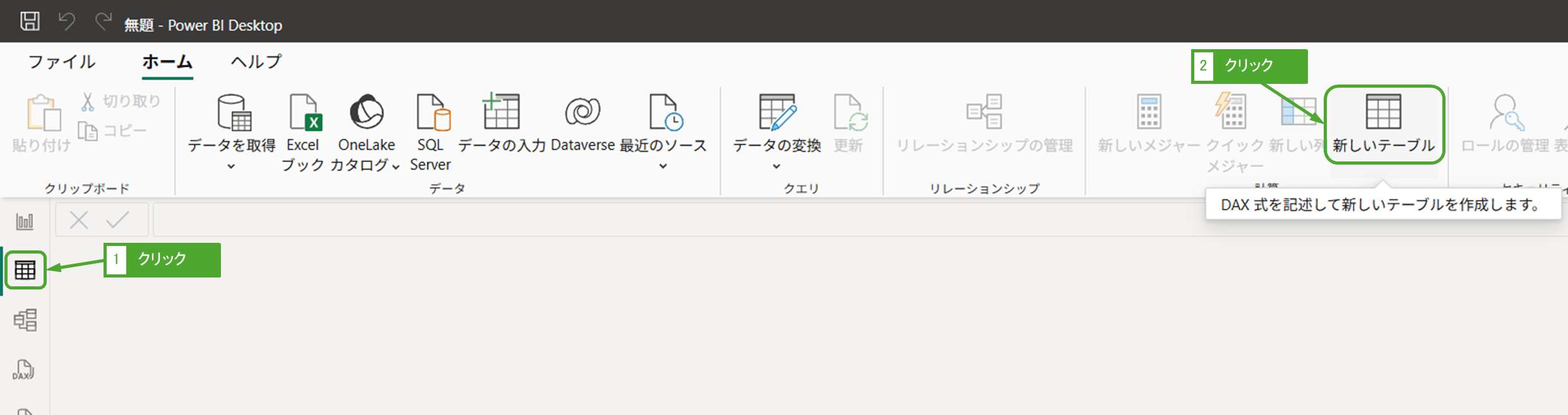Screen dimensions: 1568x415
Task: Commit formula with checkmark button
Action: coord(118,220)
